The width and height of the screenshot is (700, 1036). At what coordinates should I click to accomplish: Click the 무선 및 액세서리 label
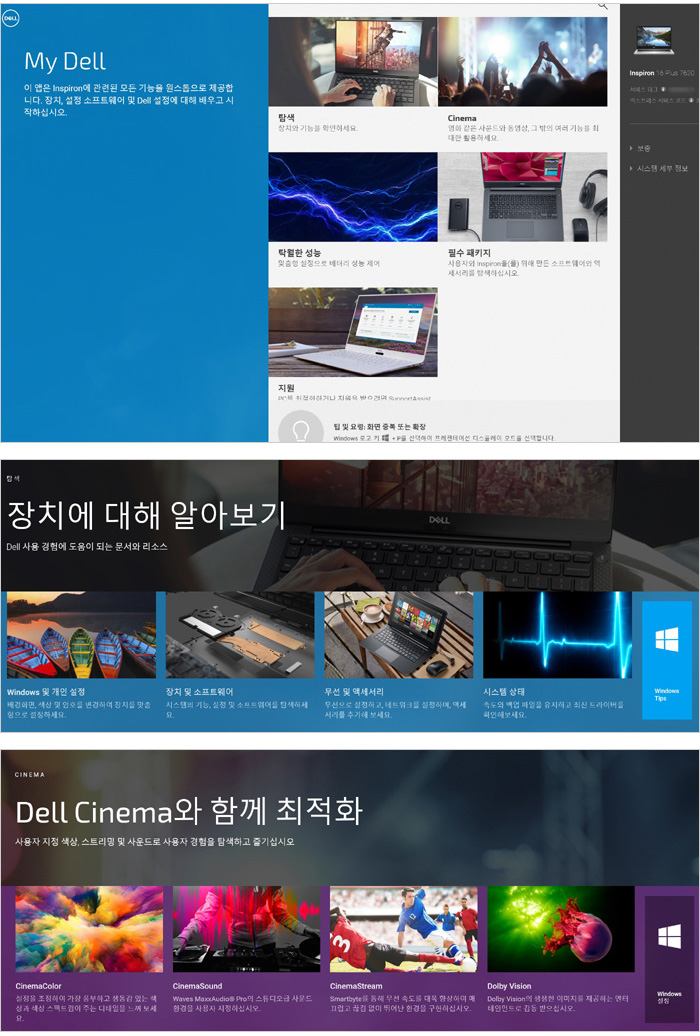pyautogui.click(x=354, y=692)
